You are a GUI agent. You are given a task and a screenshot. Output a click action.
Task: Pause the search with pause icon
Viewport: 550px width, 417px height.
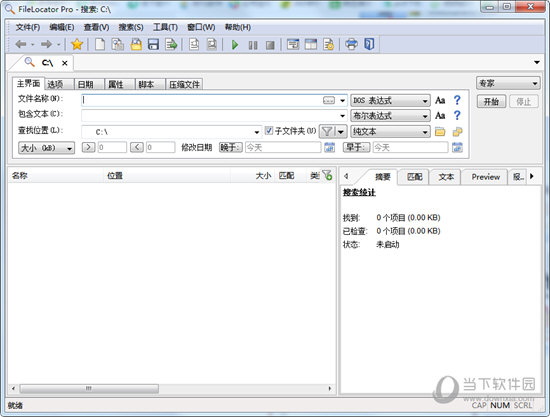click(x=253, y=45)
